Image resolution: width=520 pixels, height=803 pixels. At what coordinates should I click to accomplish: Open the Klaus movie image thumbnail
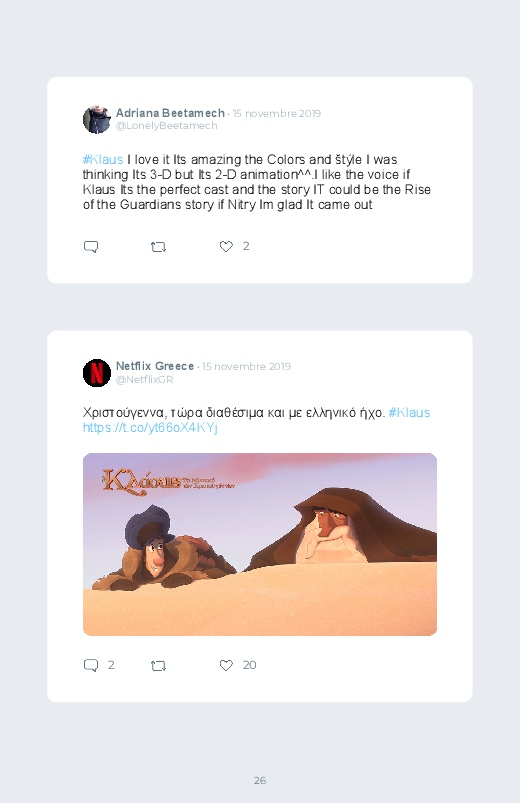click(260, 544)
